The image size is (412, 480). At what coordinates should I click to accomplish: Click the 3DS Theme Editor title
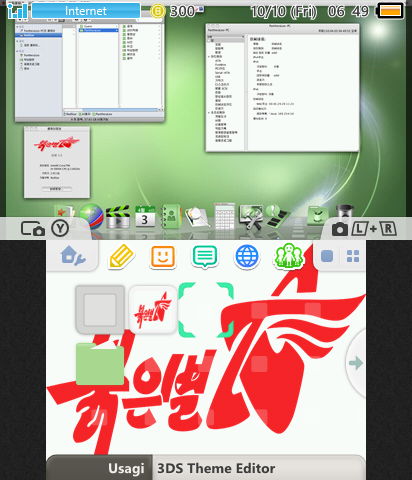216,468
